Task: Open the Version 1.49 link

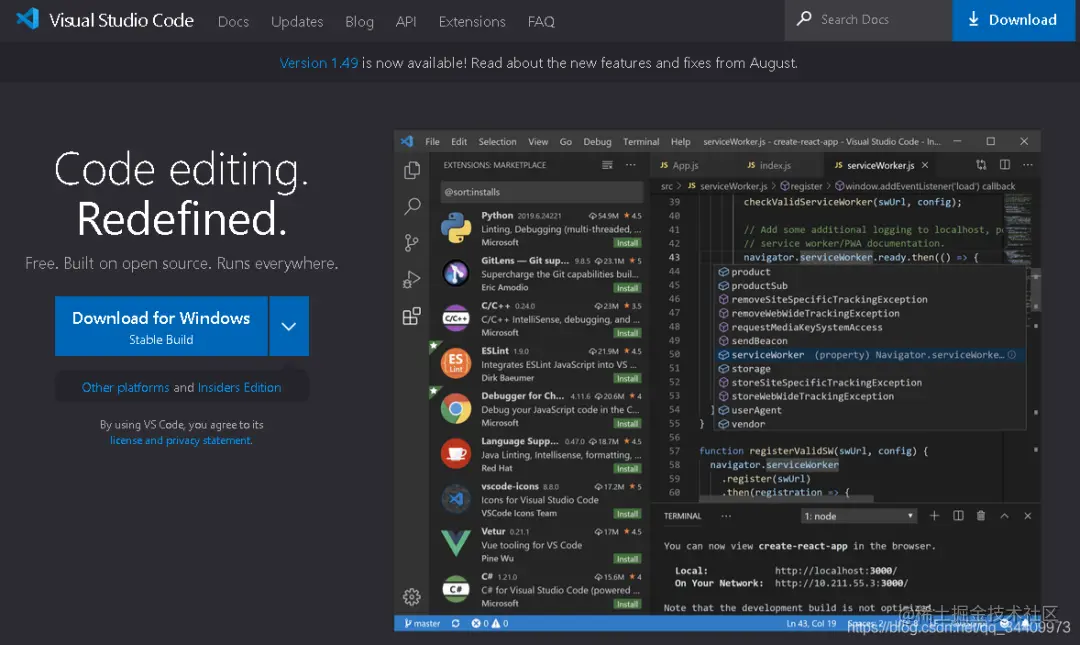Action: pyautogui.click(x=319, y=63)
